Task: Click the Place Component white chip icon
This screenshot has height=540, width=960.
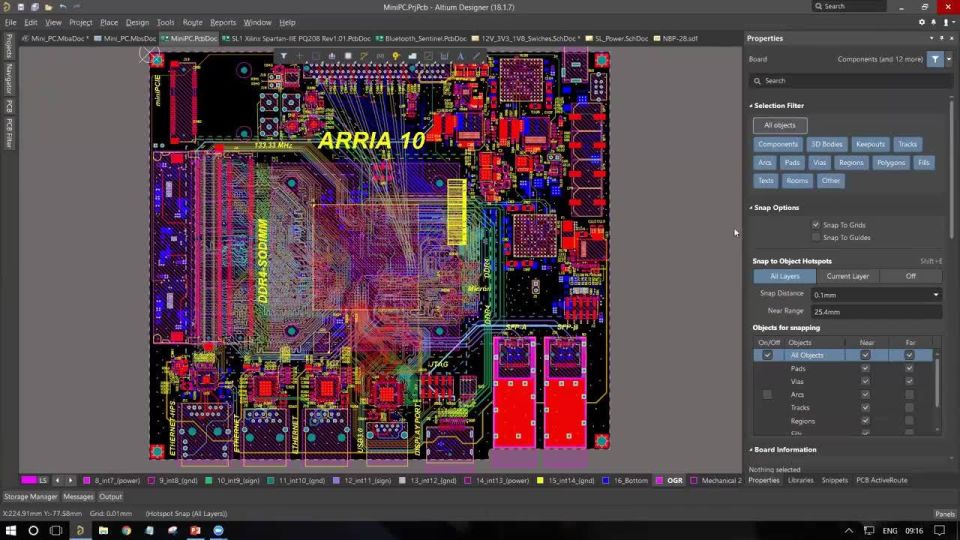Action: pos(348,56)
